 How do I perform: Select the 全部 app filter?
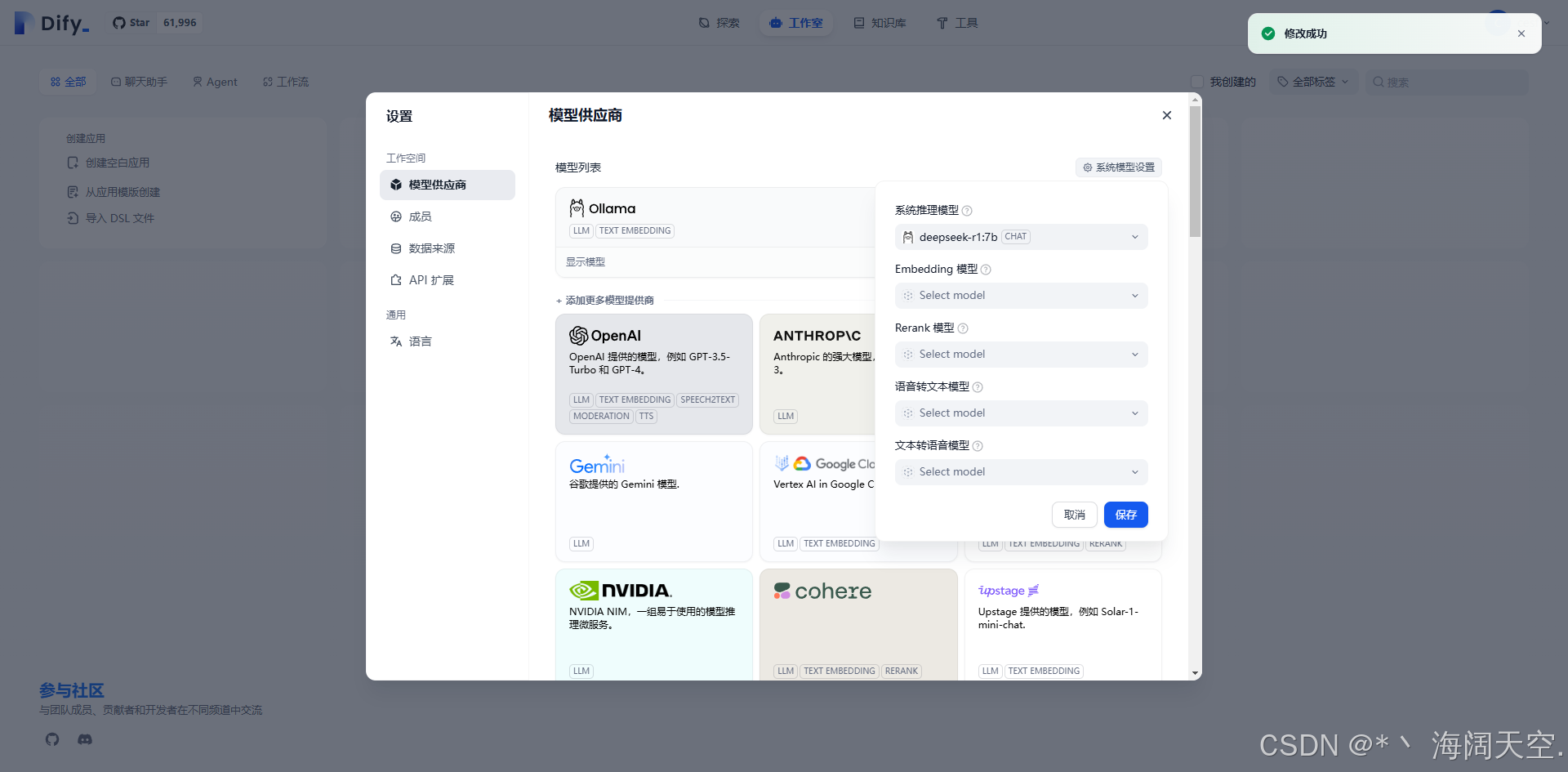pos(68,82)
